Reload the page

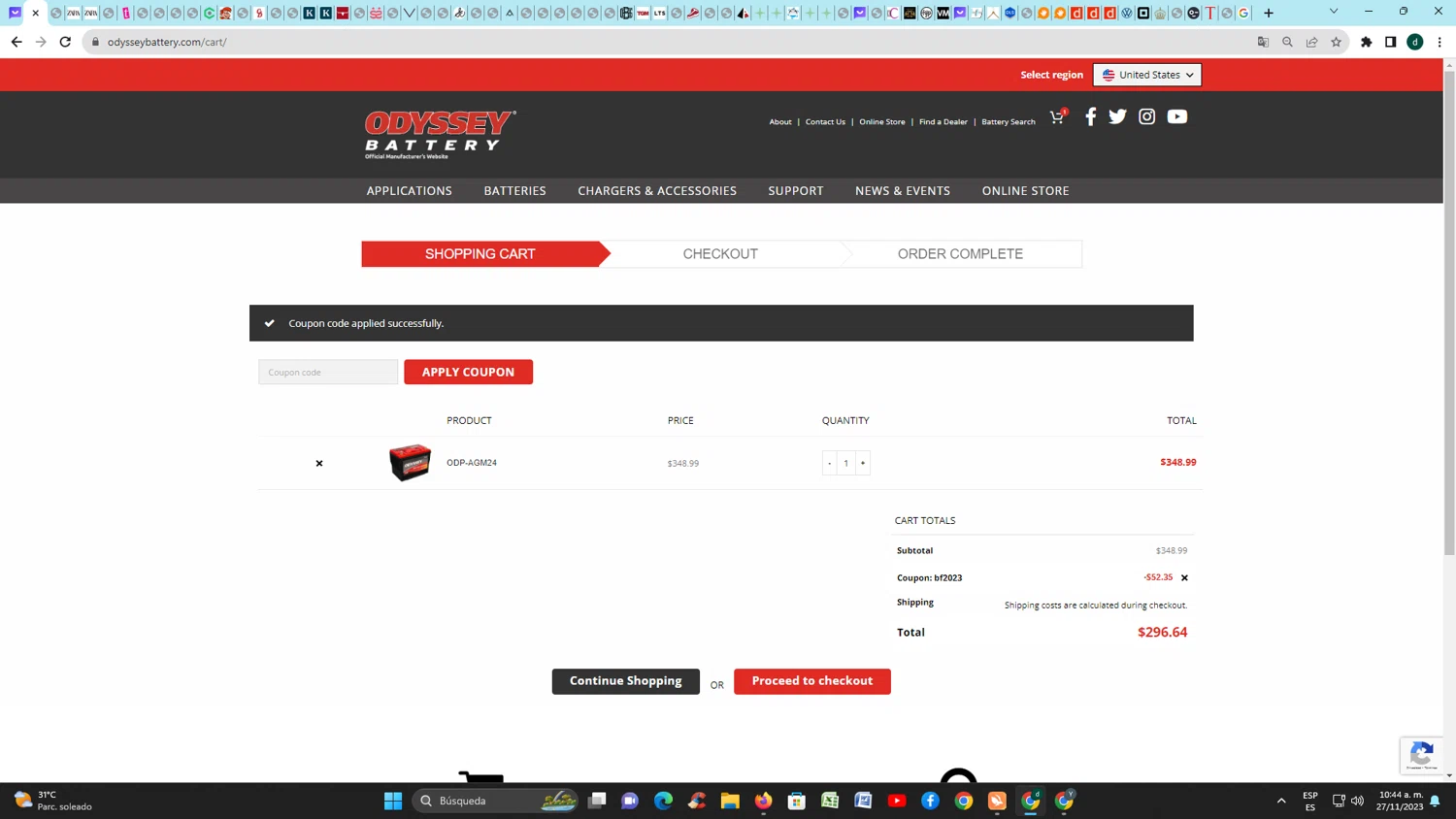click(65, 42)
